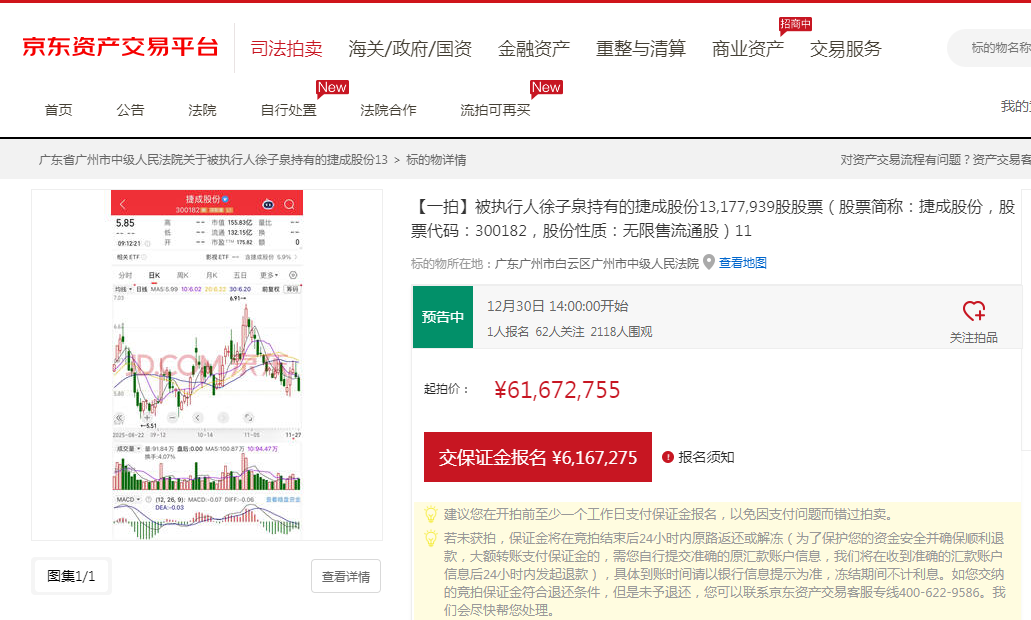Open the 法院 tab
This screenshot has height=620, width=1031.
pyautogui.click(x=202, y=110)
